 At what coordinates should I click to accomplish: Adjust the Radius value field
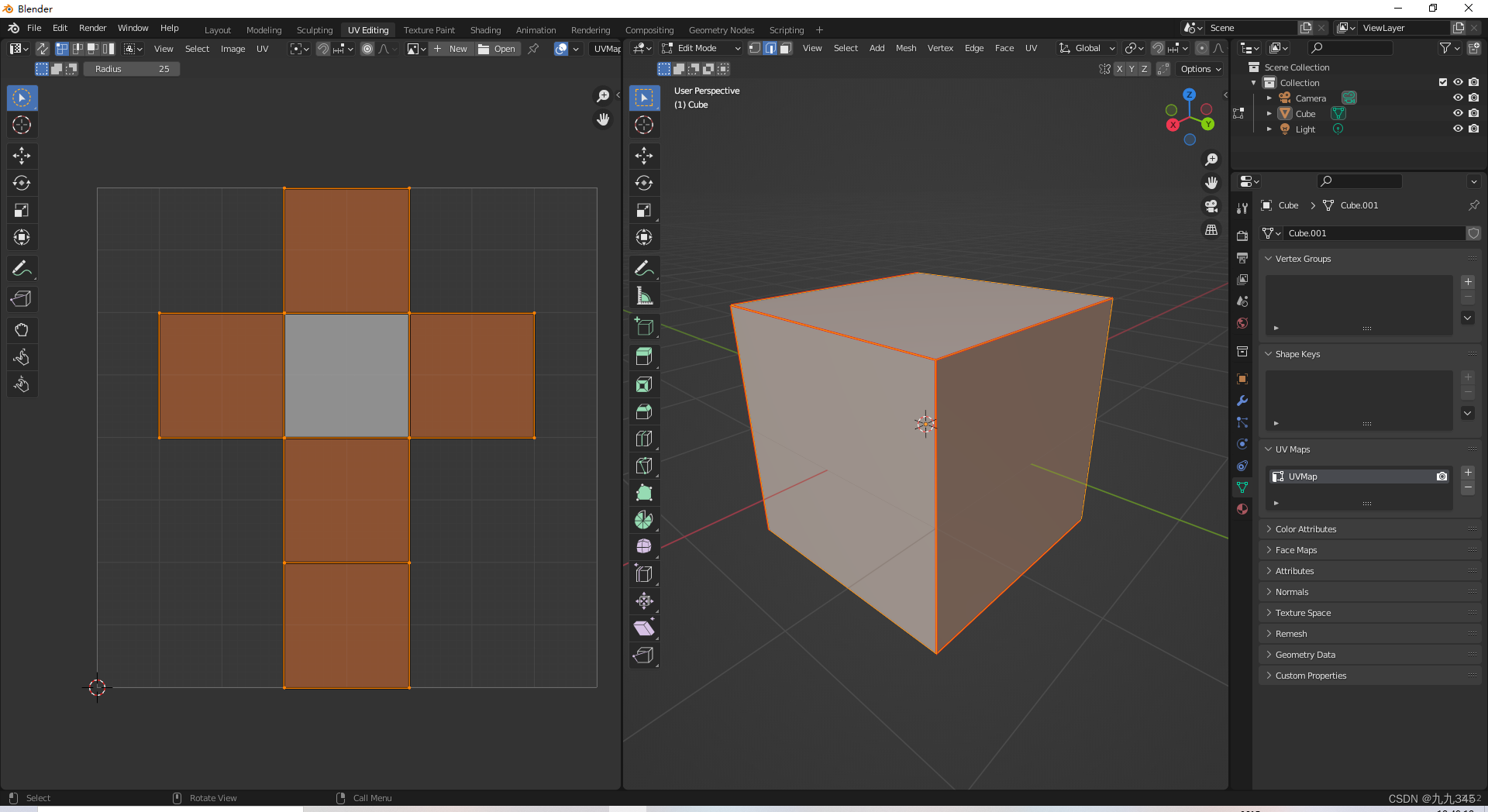[132, 69]
